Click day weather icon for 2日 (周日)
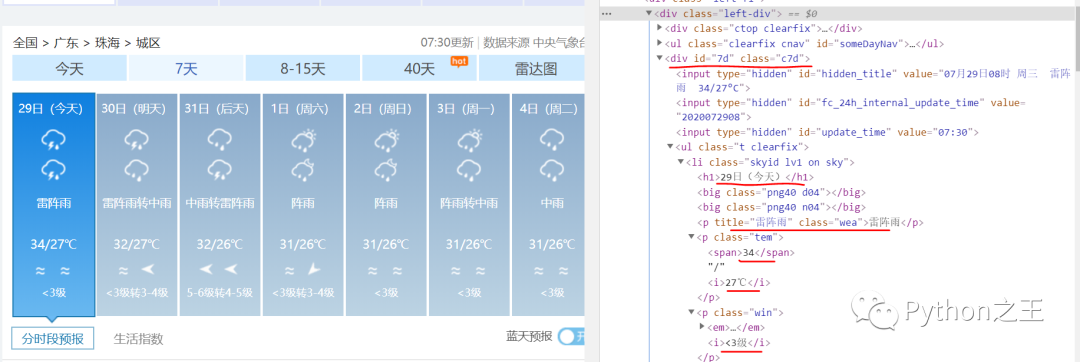Viewport: 1080px width, 362px height. 386,140
